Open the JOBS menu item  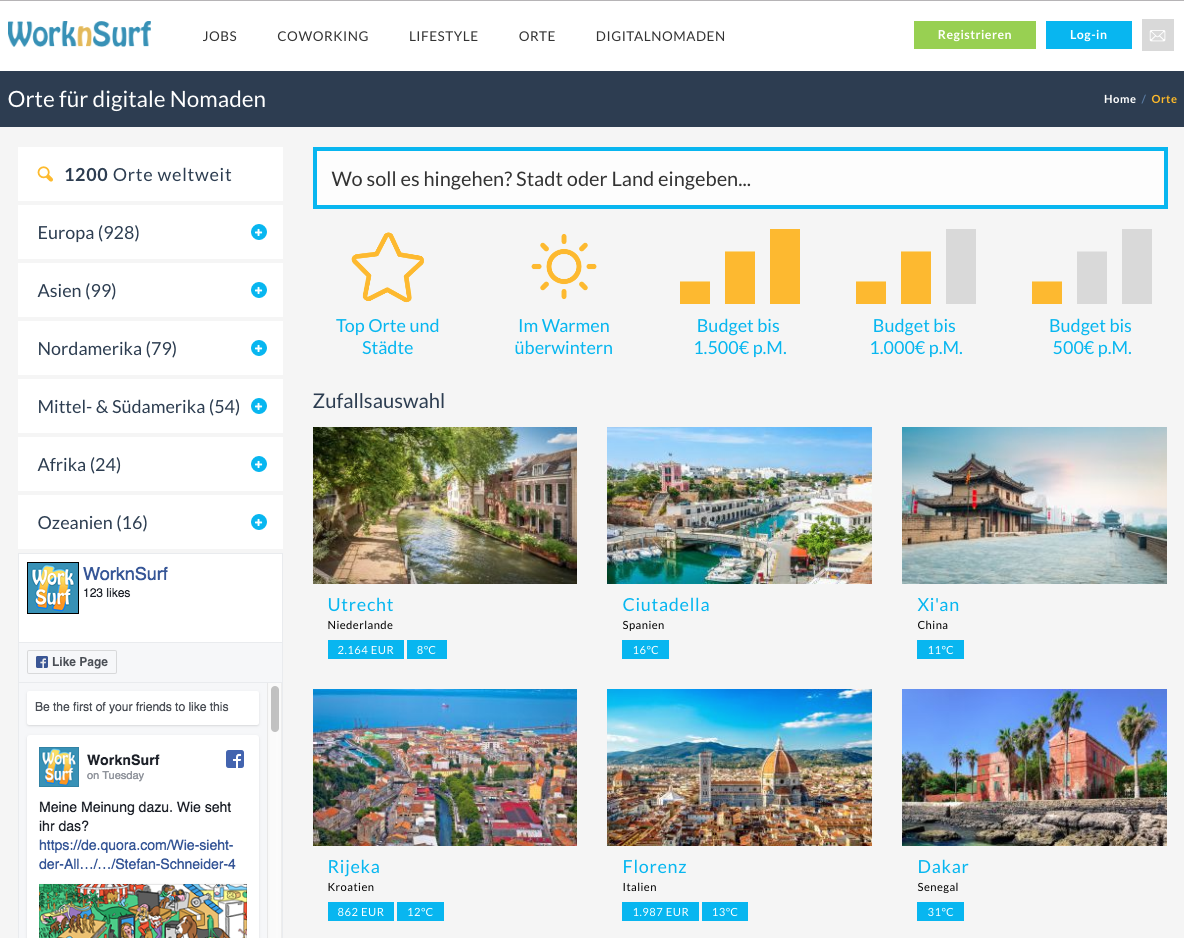point(220,36)
